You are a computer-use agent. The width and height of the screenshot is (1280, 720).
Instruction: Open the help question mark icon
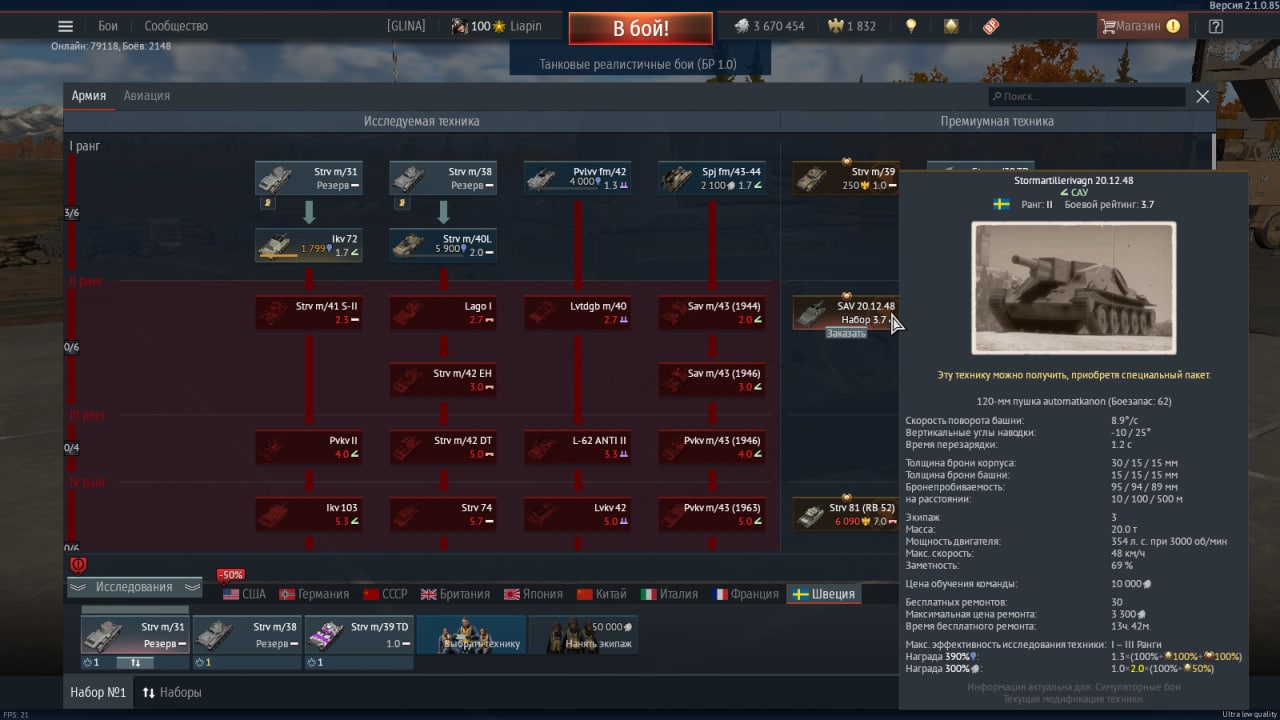click(1216, 27)
